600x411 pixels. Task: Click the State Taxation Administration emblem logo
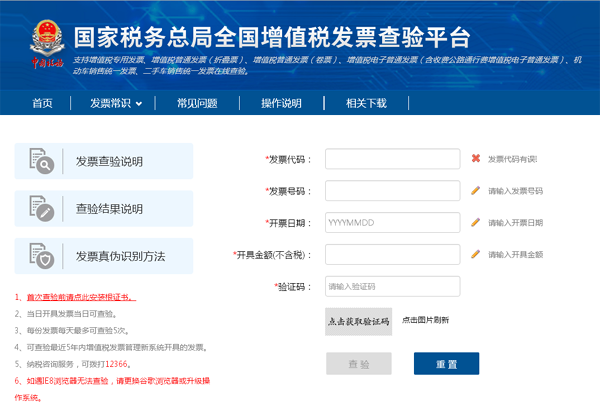[47, 44]
